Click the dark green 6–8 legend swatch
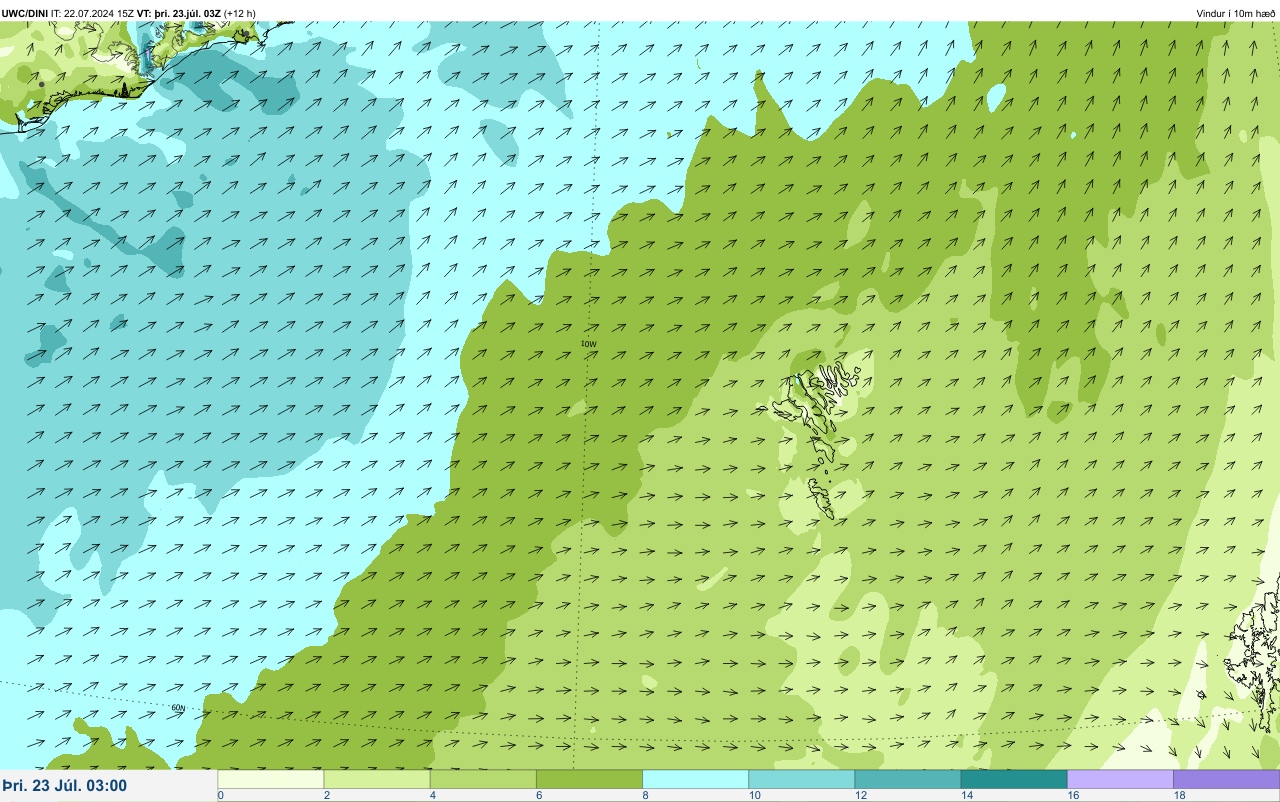Screen dimensions: 1280x802 click(589, 779)
